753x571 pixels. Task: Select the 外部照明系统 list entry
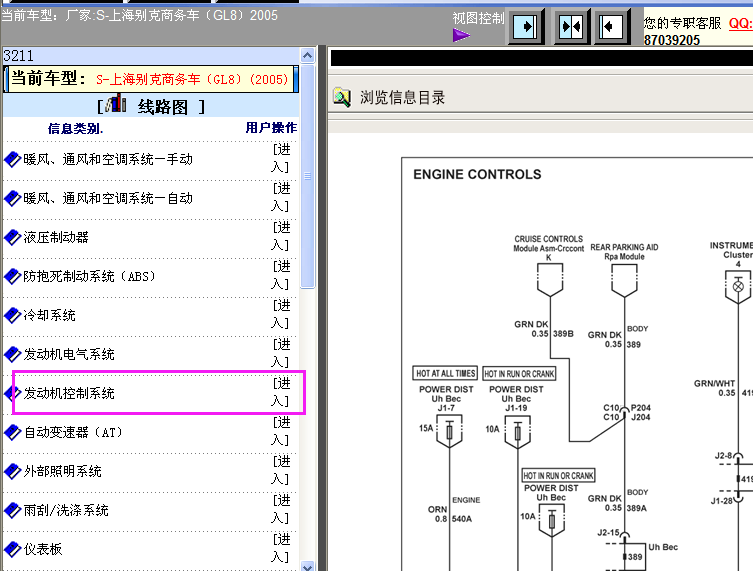(x=62, y=471)
